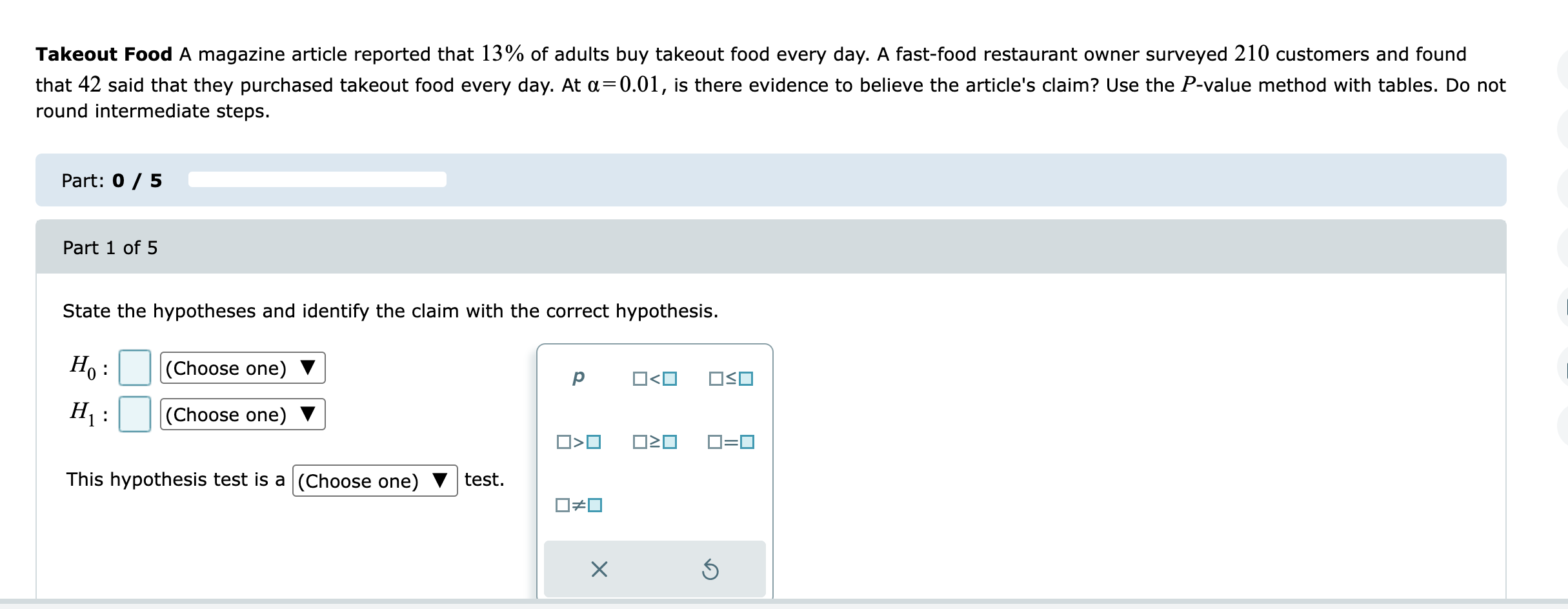
Task: Insert the p symbol from the palette
Action: (578, 379)
